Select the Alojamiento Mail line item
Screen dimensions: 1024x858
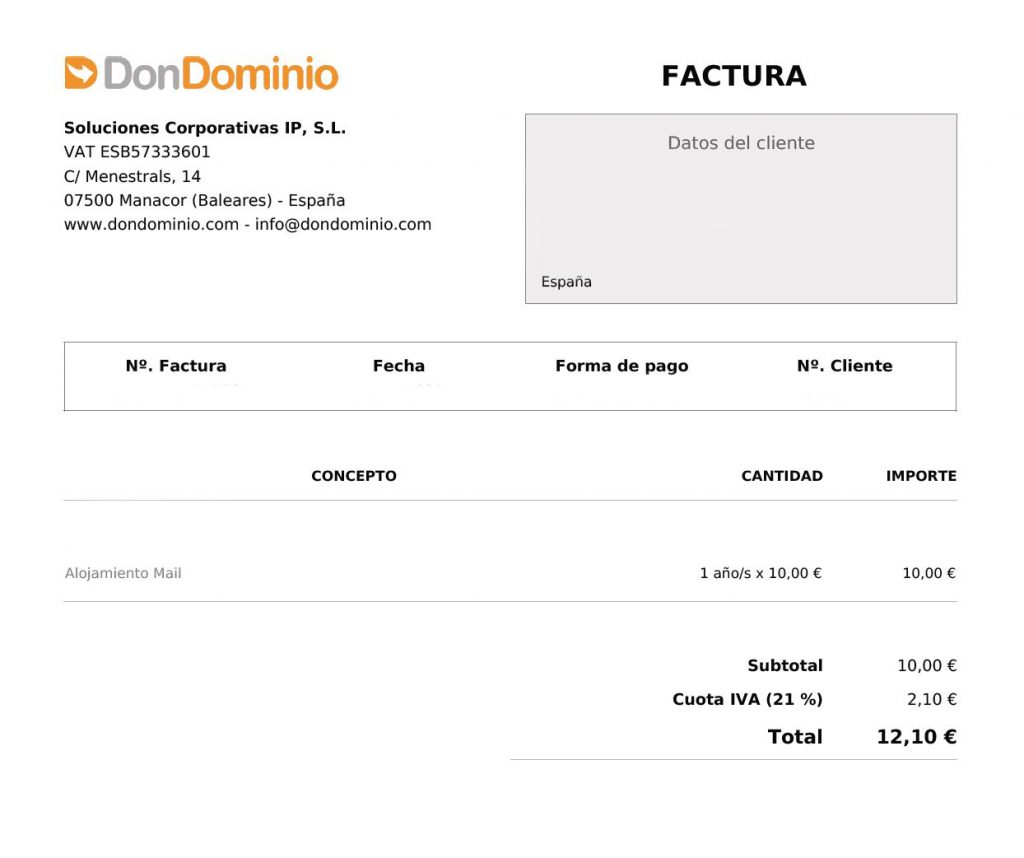click(123, 574)
